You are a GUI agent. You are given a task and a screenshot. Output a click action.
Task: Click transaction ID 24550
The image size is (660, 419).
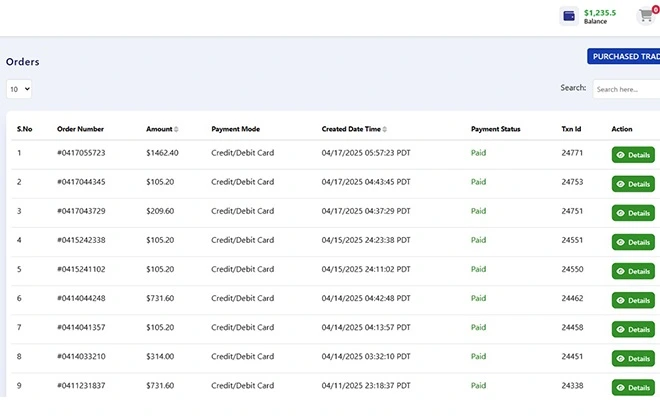click(572, 269)
